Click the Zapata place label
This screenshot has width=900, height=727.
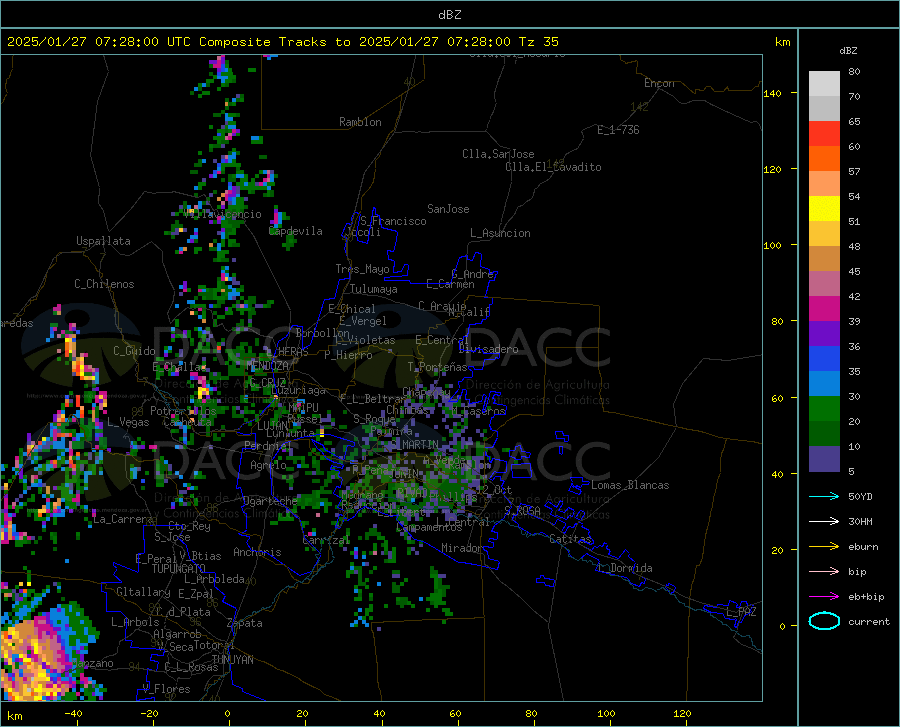point(245,623)
